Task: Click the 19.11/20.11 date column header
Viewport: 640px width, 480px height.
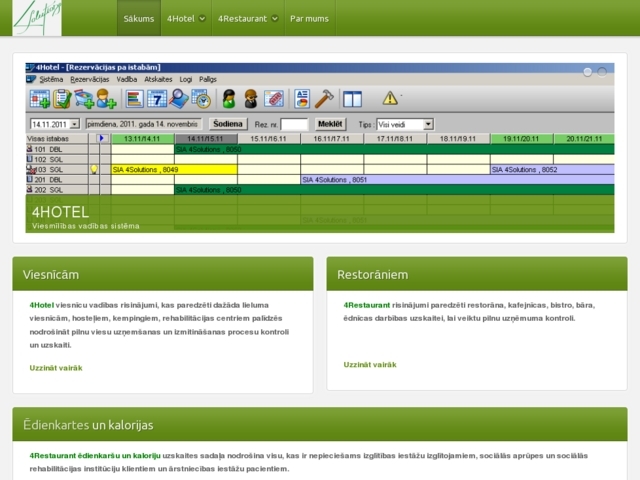Action: 522,139
